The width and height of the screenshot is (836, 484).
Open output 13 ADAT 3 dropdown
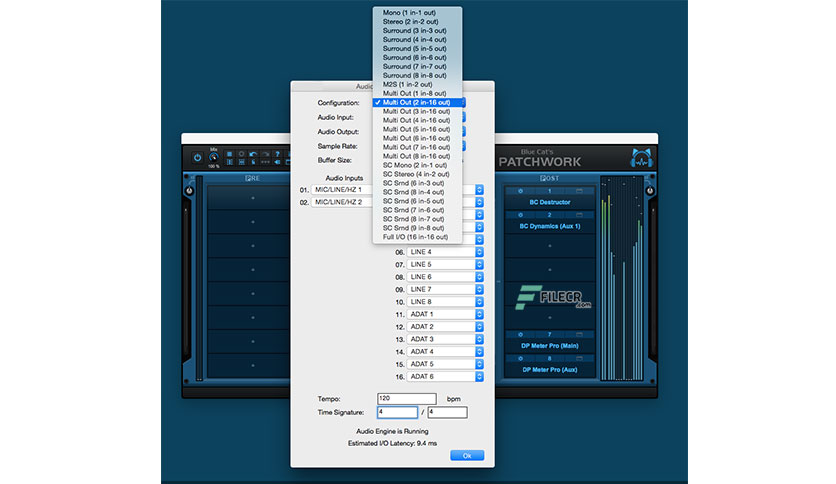pyautogui.click(x=445, y=339)
